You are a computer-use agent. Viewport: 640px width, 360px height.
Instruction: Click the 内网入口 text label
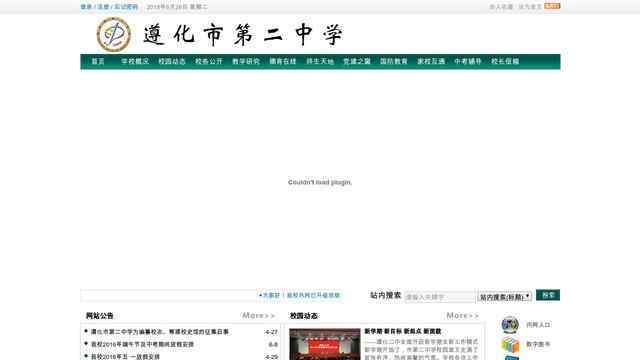click(x=538, y=325)
